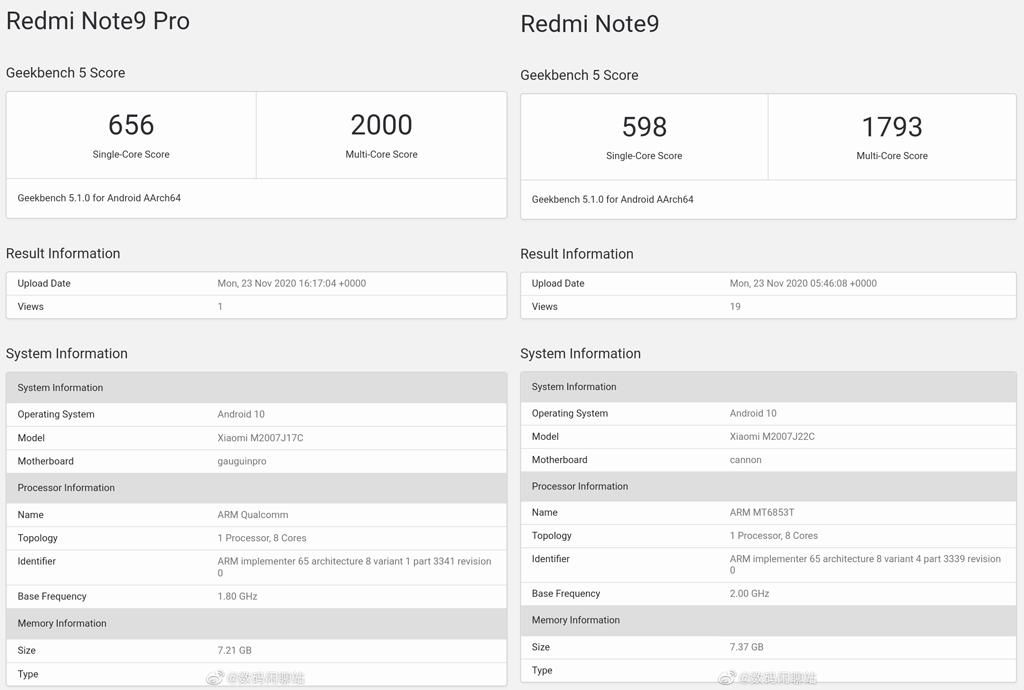Click the 7.37 GB memory size
Viewport: 1024px width, 690px height.
click(747, 648)
